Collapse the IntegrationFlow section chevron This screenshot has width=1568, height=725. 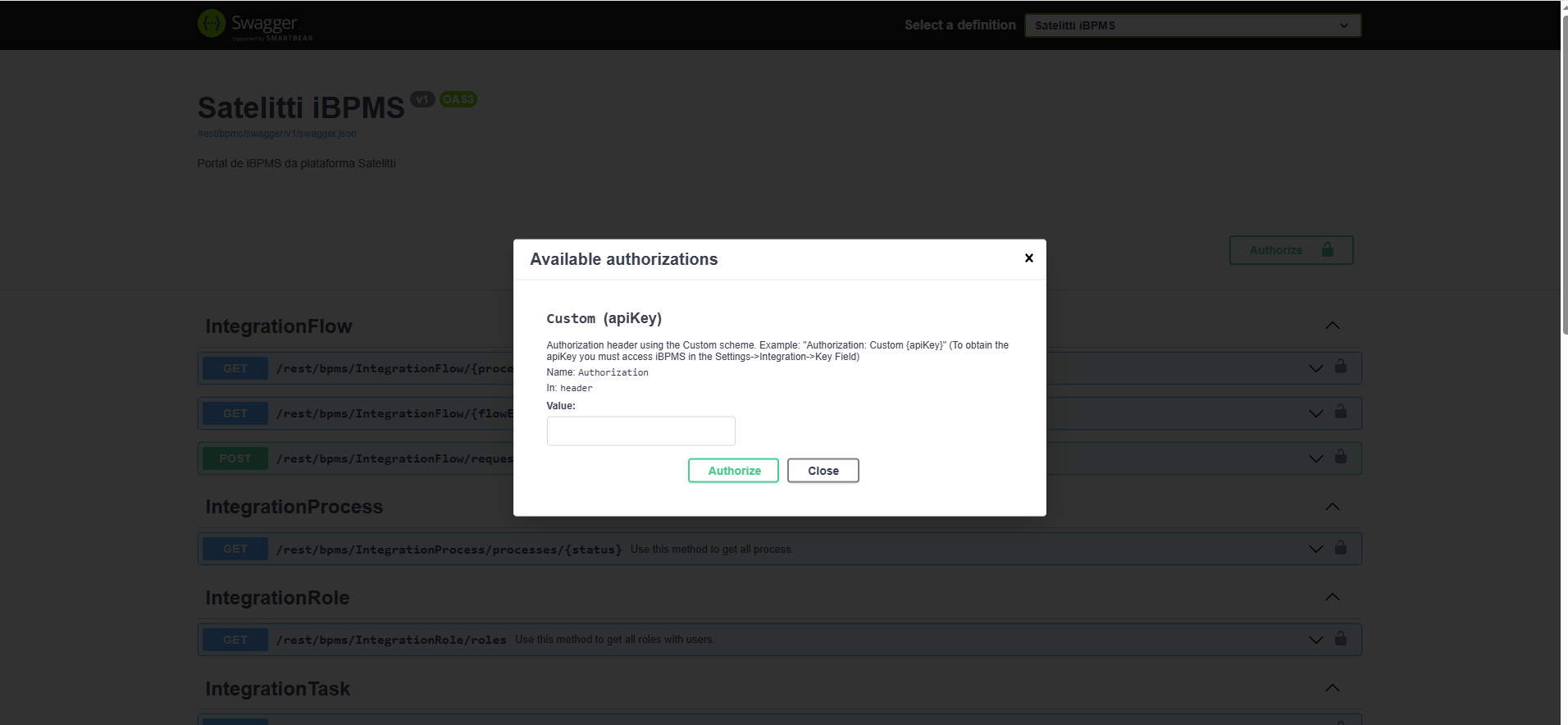[x=1333, y=326]
